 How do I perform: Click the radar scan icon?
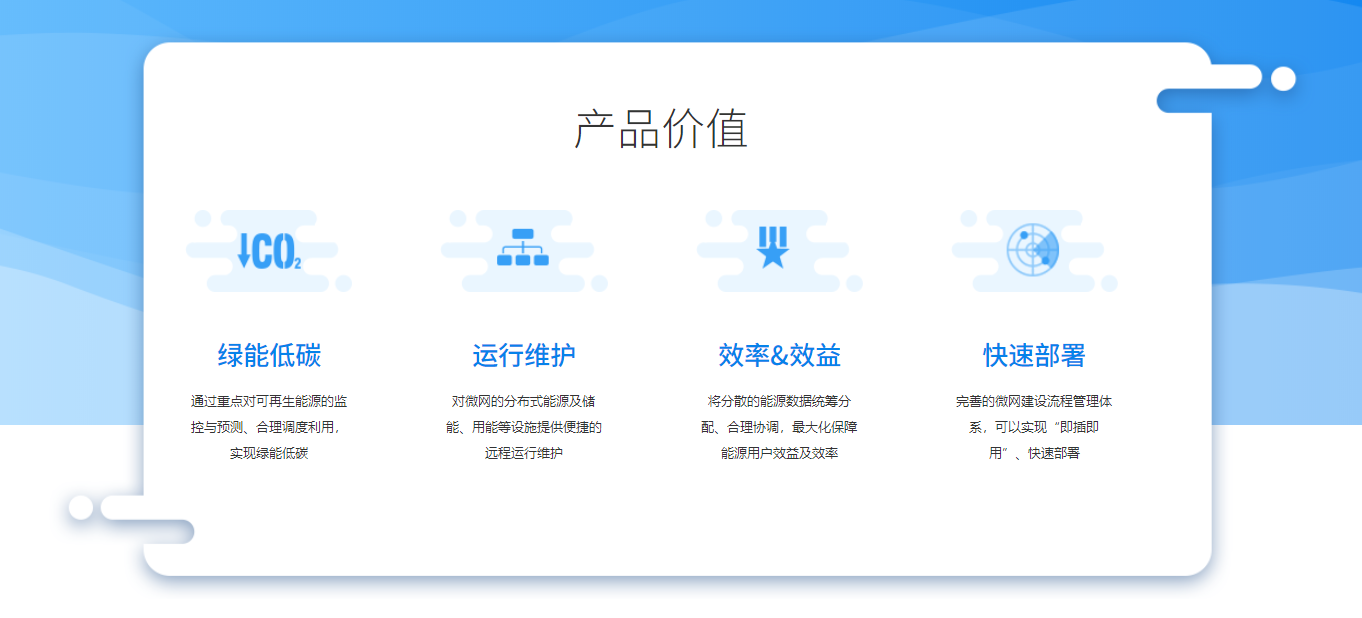[x=1033, y=249]
